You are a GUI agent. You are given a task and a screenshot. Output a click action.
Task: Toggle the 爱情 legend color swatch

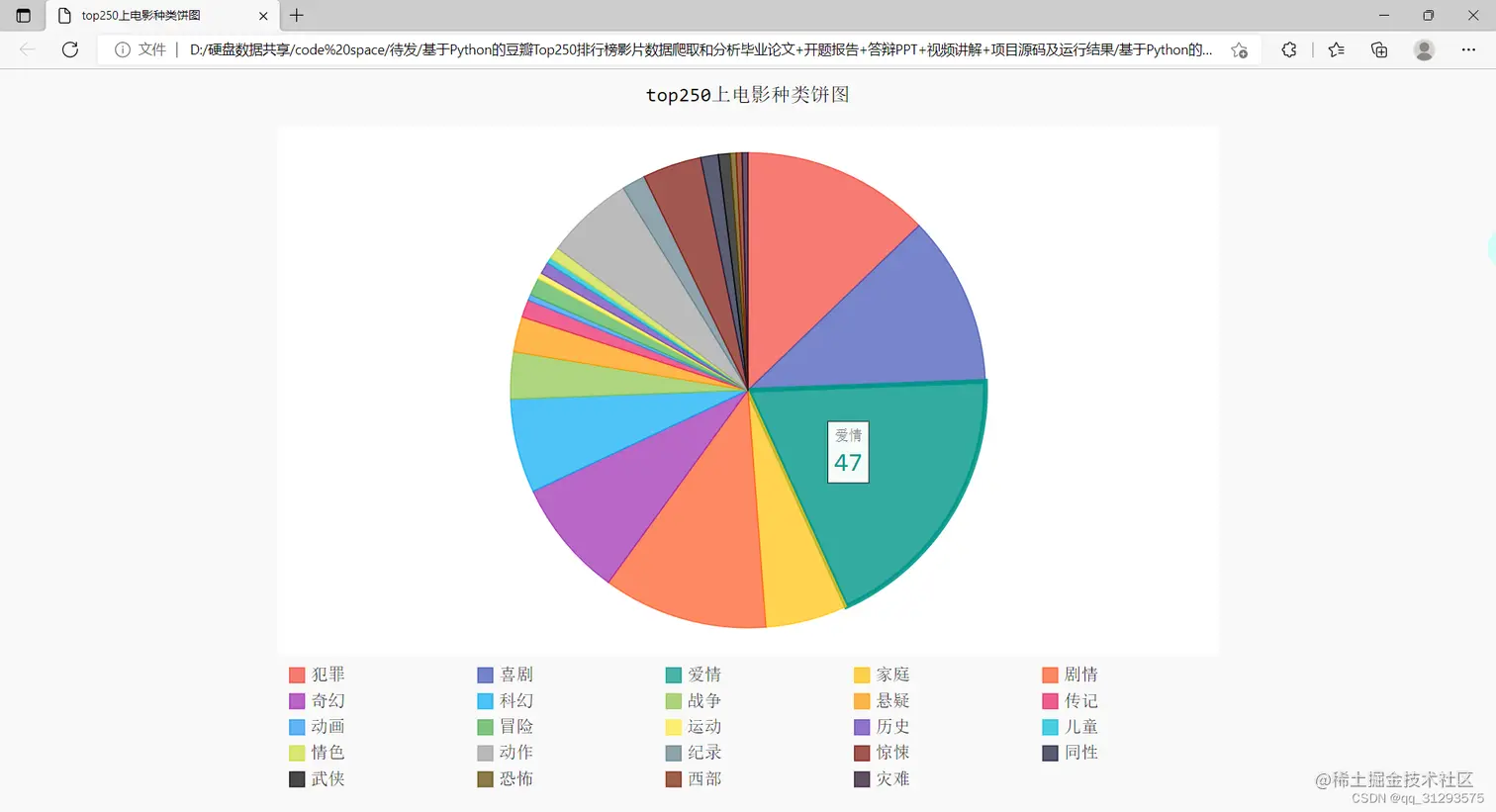point(674,675)
